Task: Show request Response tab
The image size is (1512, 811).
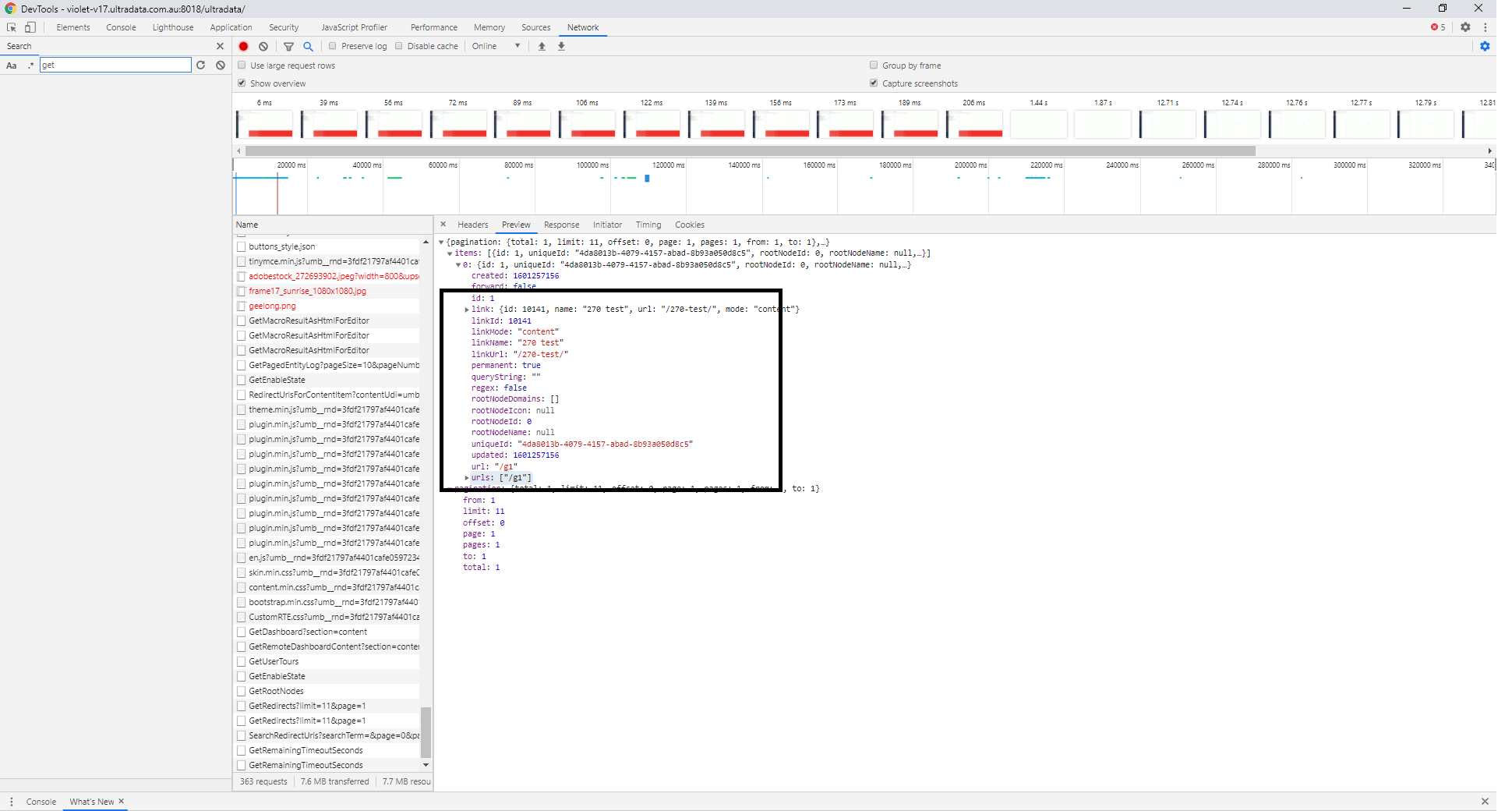Action: tap(561, 225)
